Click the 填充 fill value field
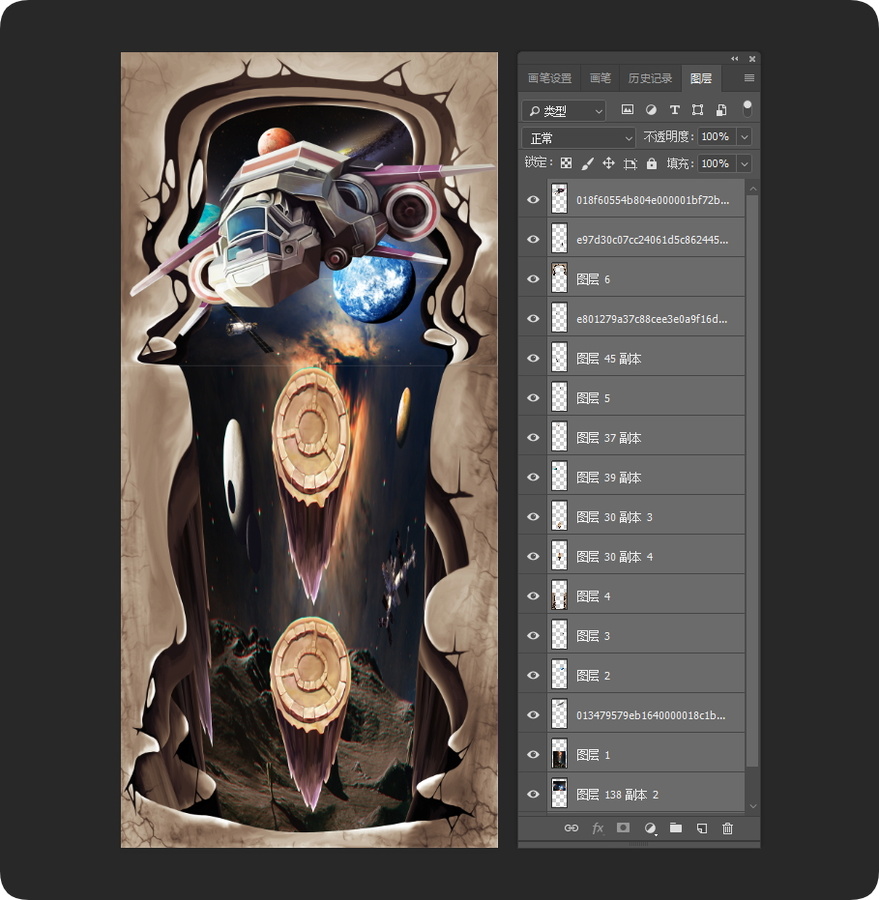The height and width of the screenshot is (900, 879). coord(717,164)
